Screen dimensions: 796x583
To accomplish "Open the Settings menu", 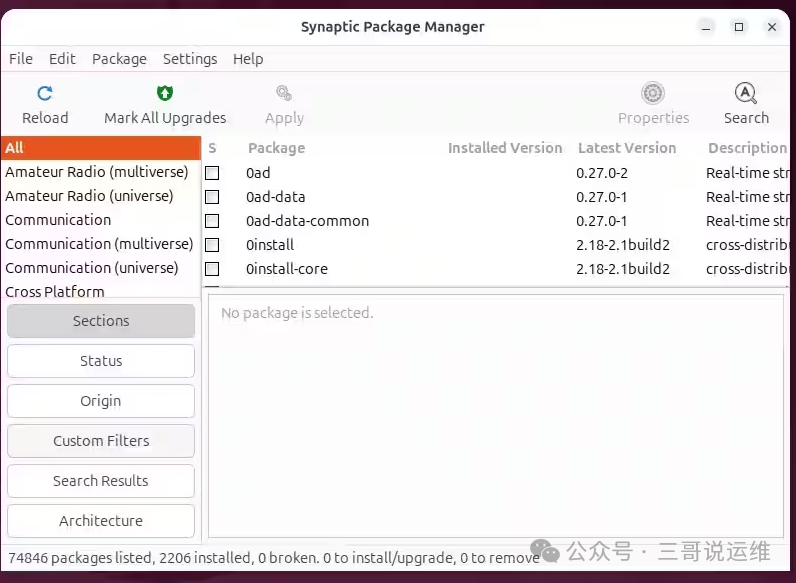I will click(190, 59).
